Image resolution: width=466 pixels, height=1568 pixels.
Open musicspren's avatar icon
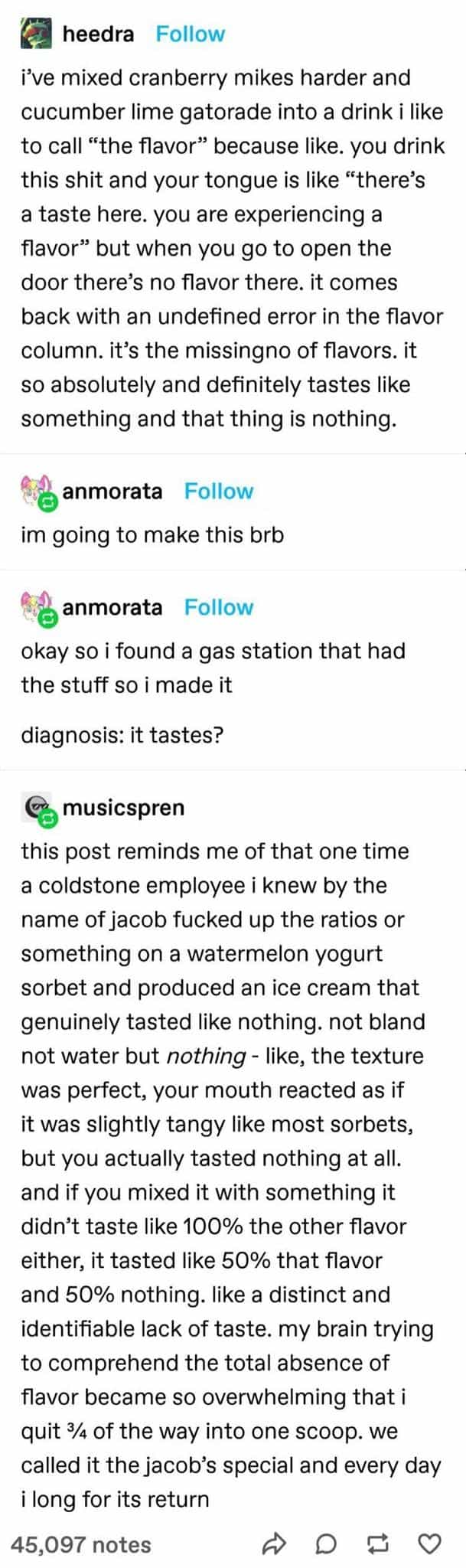point(36,809)
